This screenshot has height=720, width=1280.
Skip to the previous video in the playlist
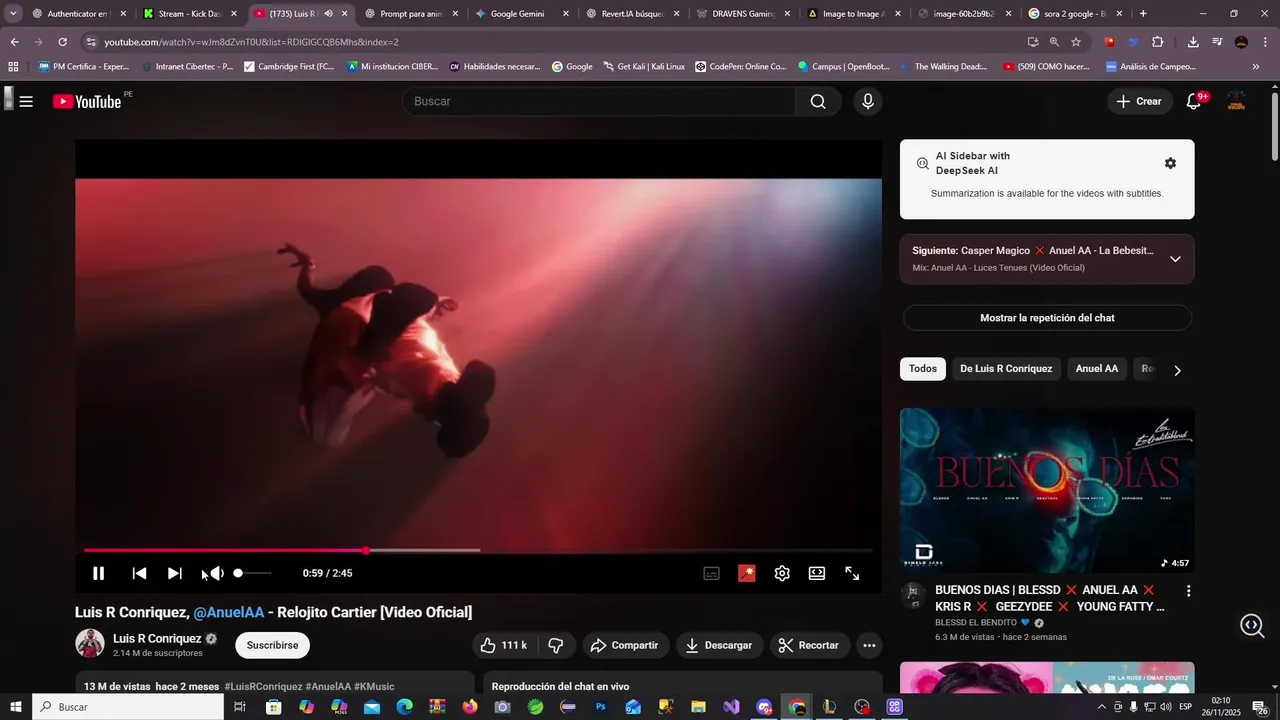[x=139, y=573]
